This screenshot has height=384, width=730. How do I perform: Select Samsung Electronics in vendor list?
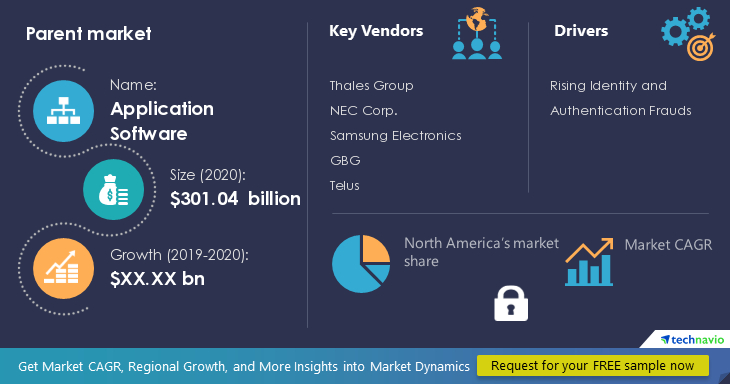coord(396,135)
